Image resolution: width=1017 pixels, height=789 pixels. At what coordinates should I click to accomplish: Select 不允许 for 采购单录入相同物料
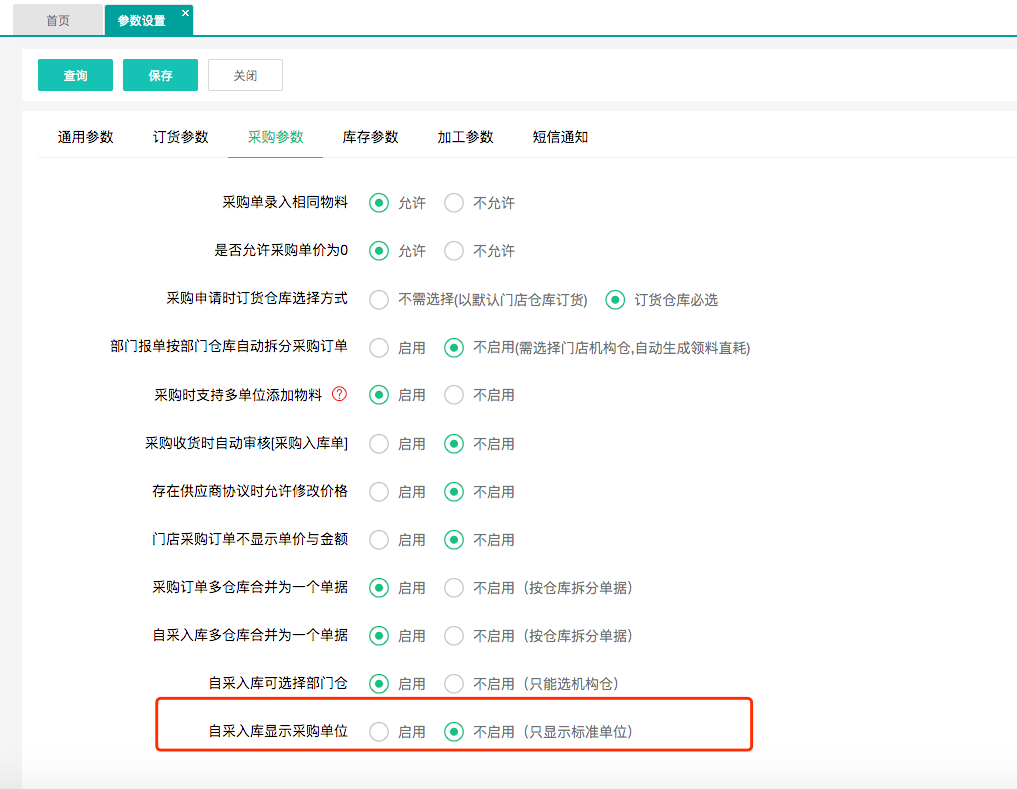(x=454, y=203)
